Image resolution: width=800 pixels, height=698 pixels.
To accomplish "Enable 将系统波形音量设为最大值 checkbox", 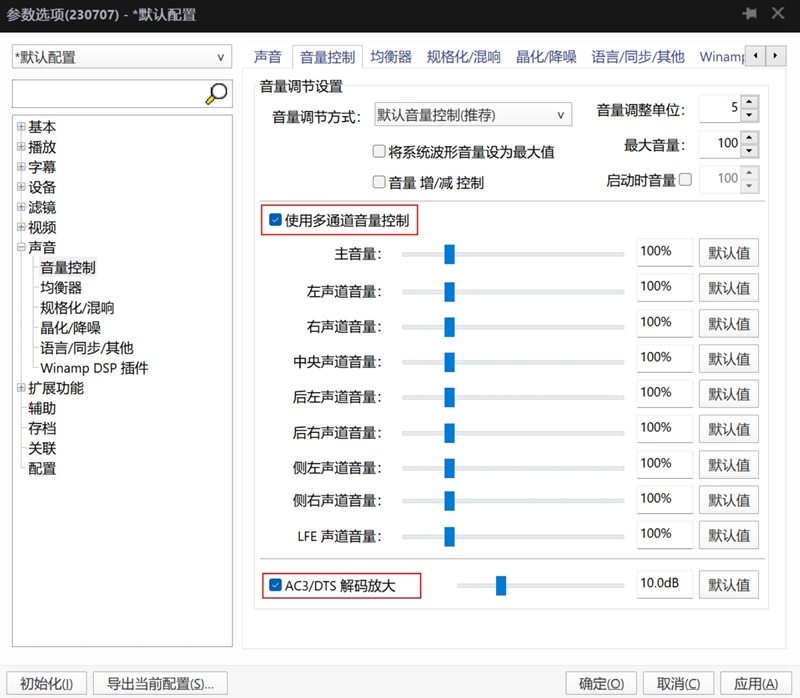I will [379, 152].
